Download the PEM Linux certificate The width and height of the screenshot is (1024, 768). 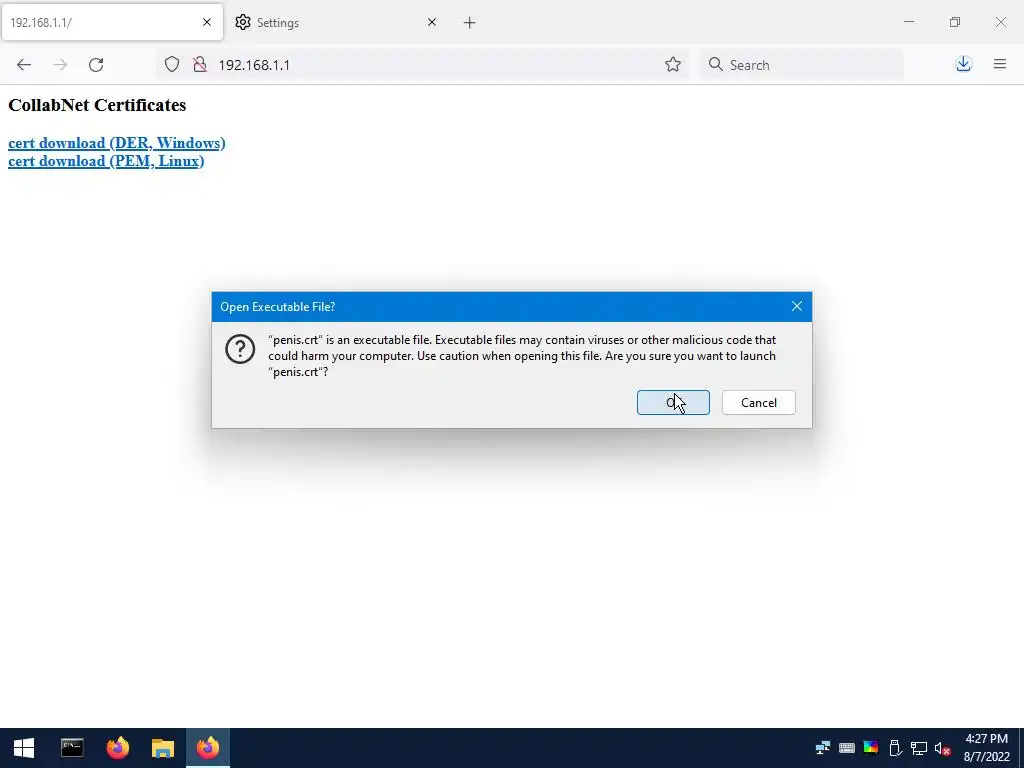[106, 161]
